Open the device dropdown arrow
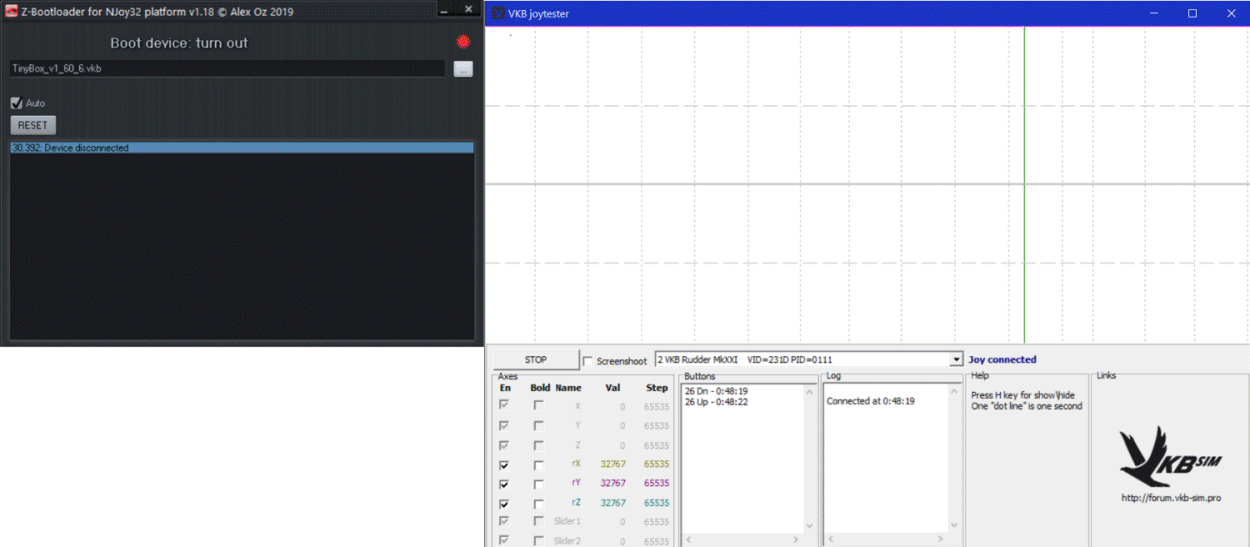 pyautogui.click(x=956, y=360)
